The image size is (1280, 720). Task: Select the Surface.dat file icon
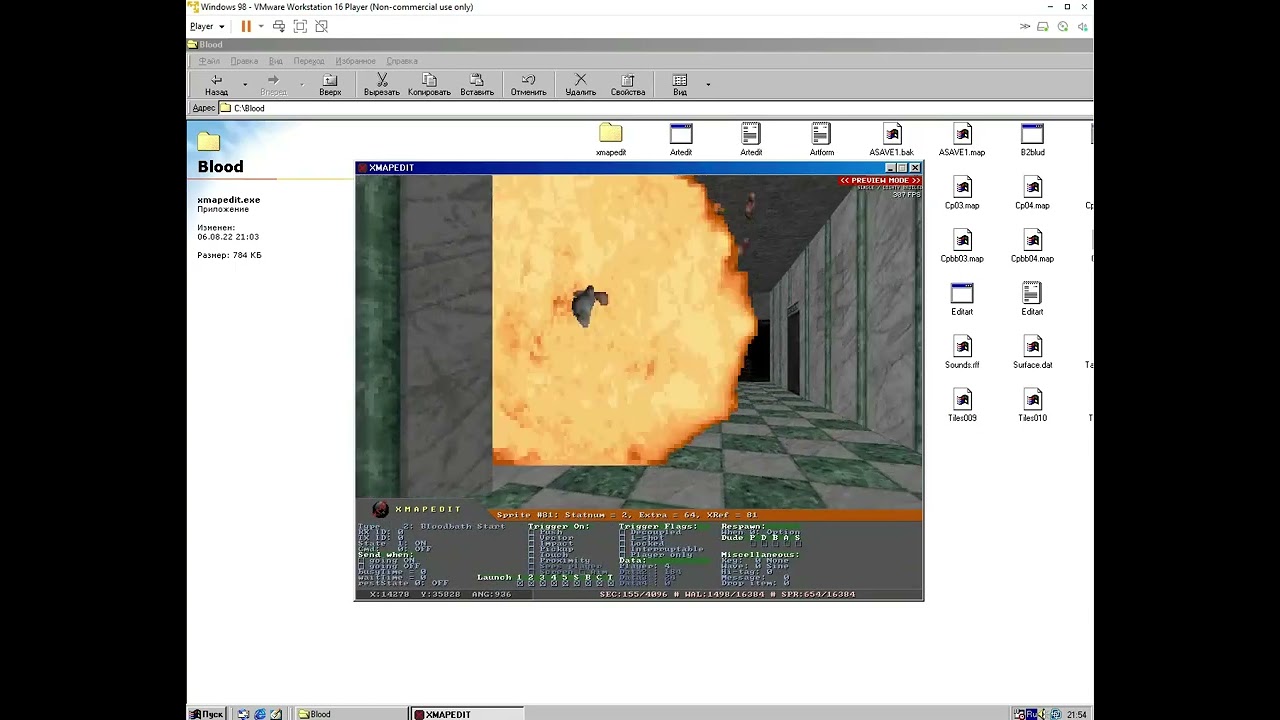[x=1032, y=346]
